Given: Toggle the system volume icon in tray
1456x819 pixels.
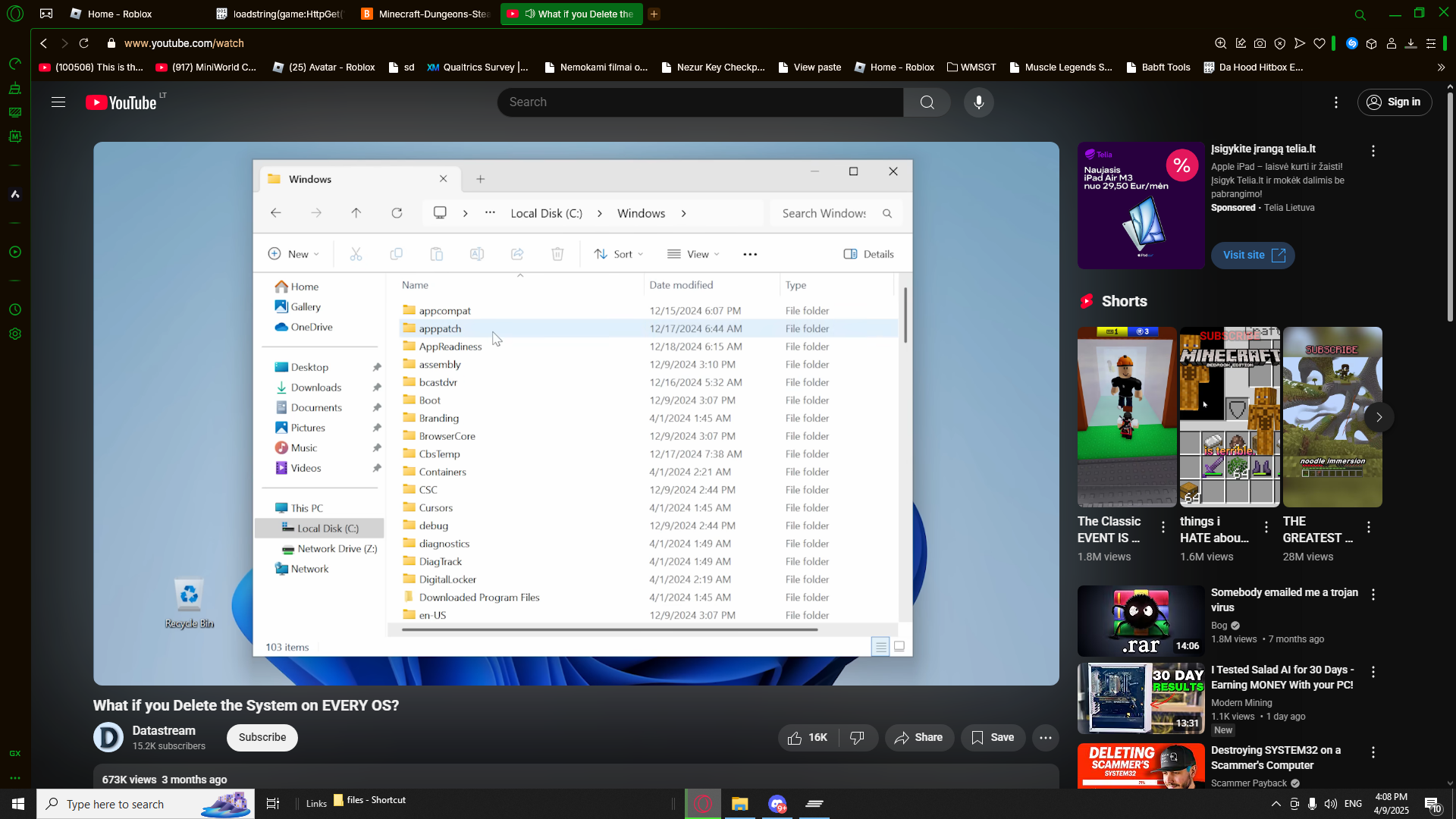Looking at the screenshot, I should (x=1330, y=804).
